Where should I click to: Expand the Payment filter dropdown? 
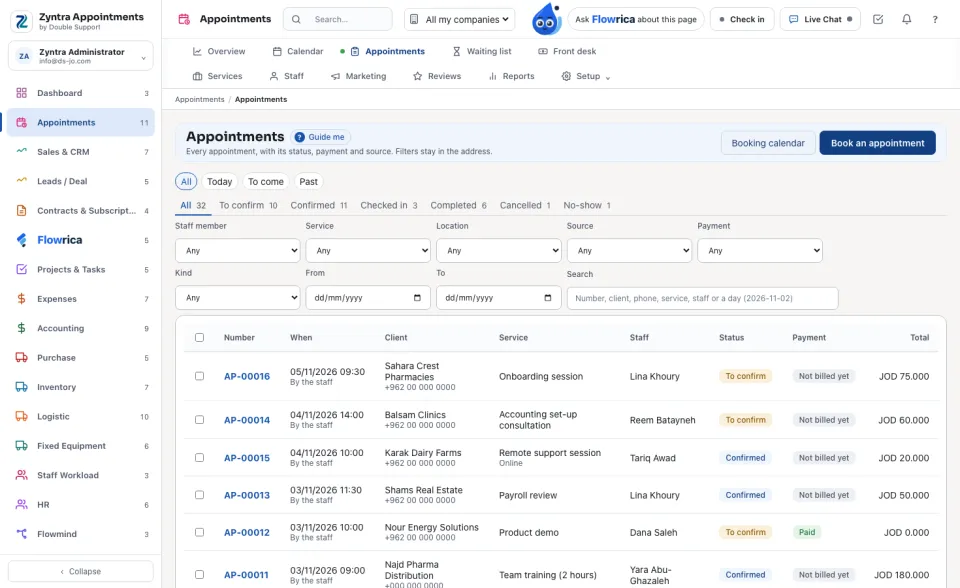click(x=760, y=251)
